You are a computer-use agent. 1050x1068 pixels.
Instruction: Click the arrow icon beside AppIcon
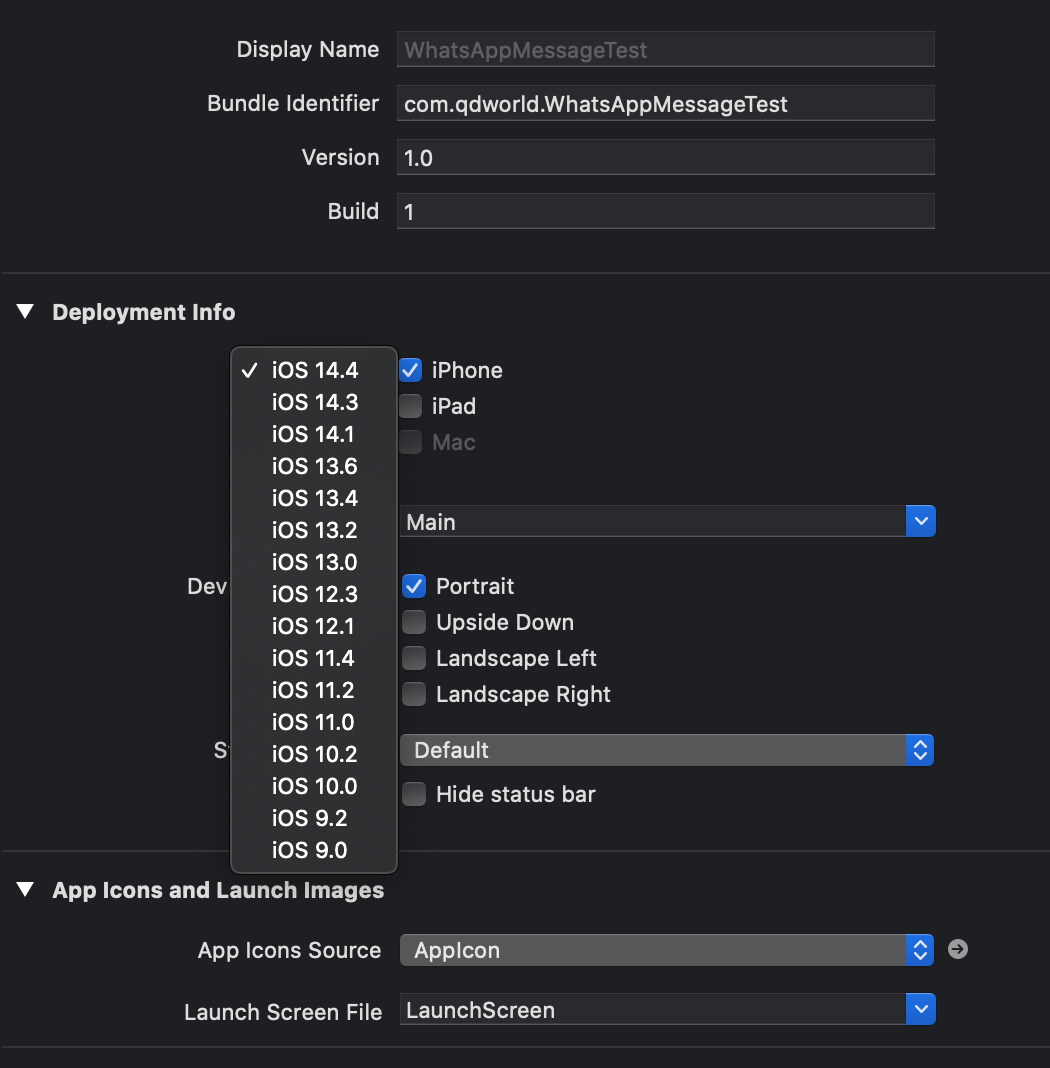957,950
